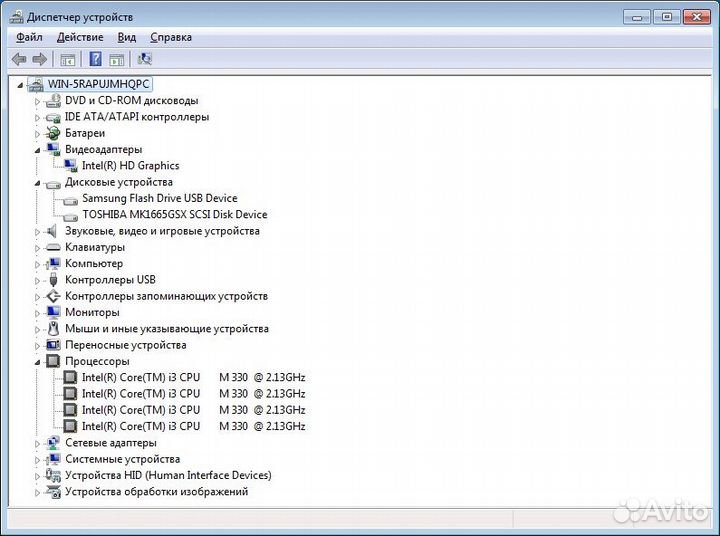
Task: Select Мыши и иные указывающие устройства
Action: [167, 328]
